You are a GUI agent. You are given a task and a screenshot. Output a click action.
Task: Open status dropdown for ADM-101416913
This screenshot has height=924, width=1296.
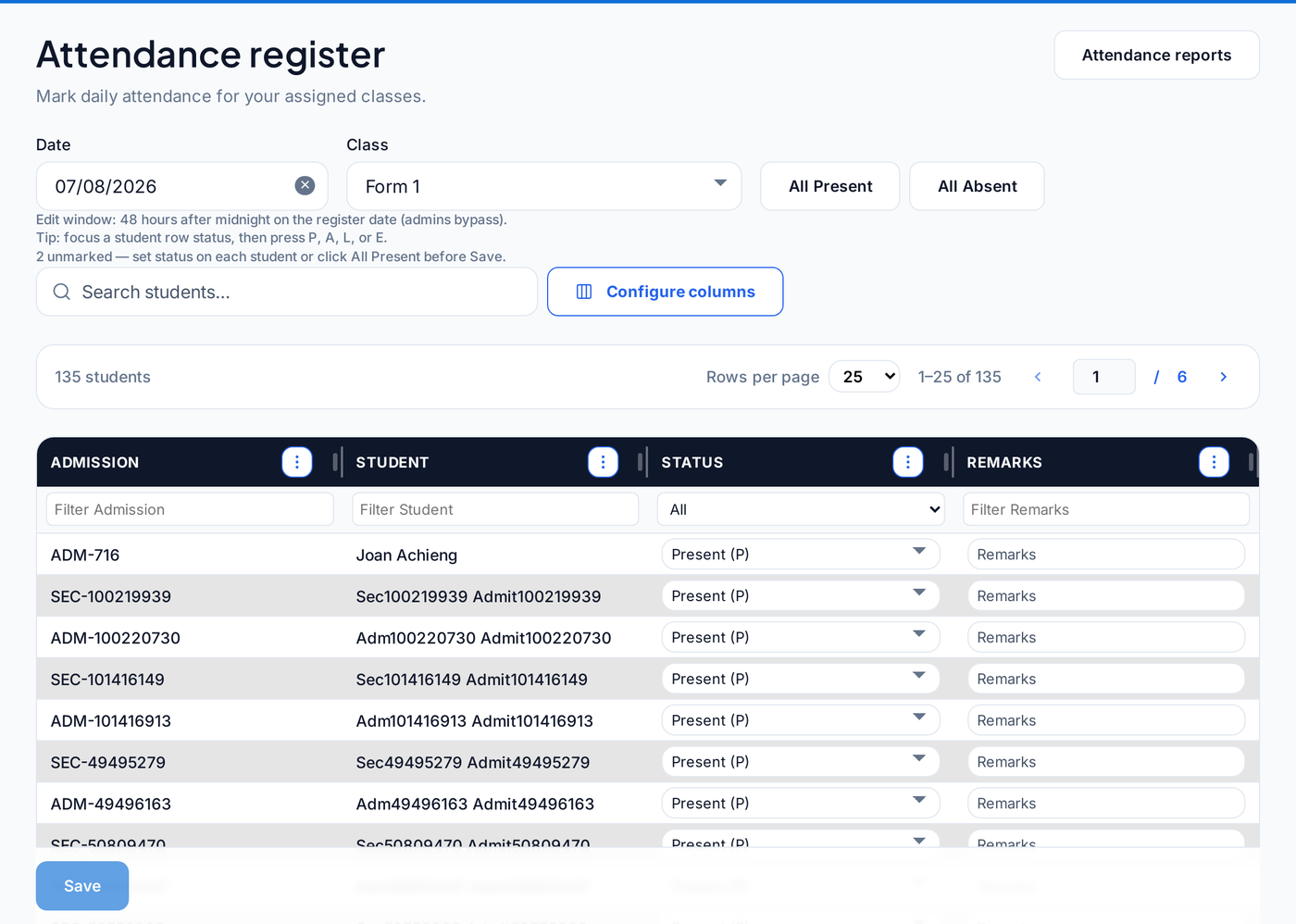pos(801,720)
